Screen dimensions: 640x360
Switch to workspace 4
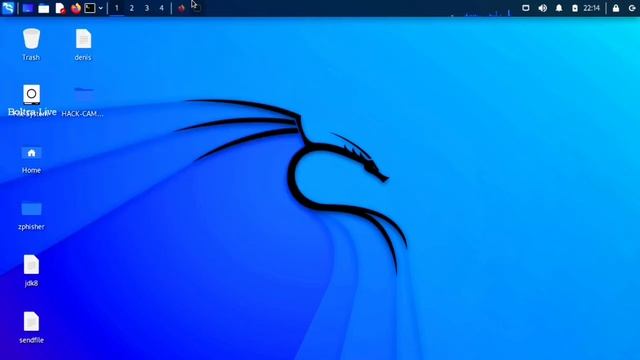(162, 8)
